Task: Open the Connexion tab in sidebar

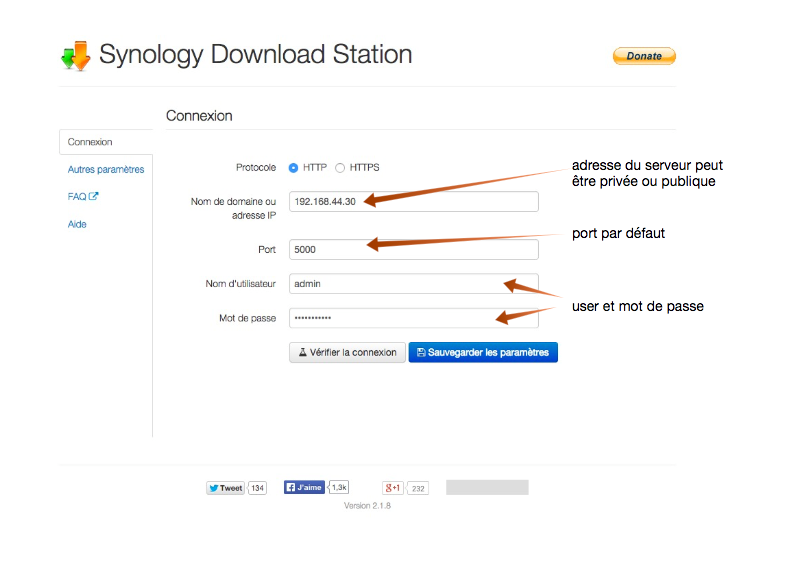Action: tap(90, 142)
